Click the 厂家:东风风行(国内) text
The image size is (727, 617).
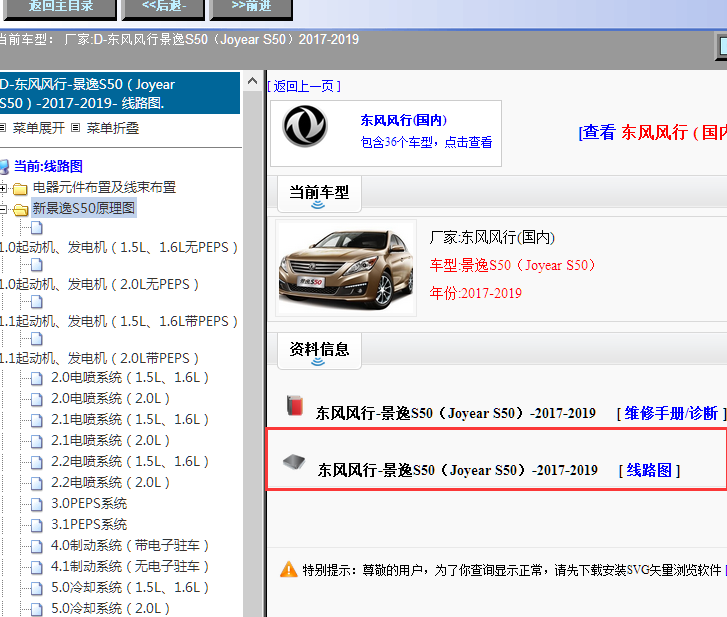coord(492,237)
